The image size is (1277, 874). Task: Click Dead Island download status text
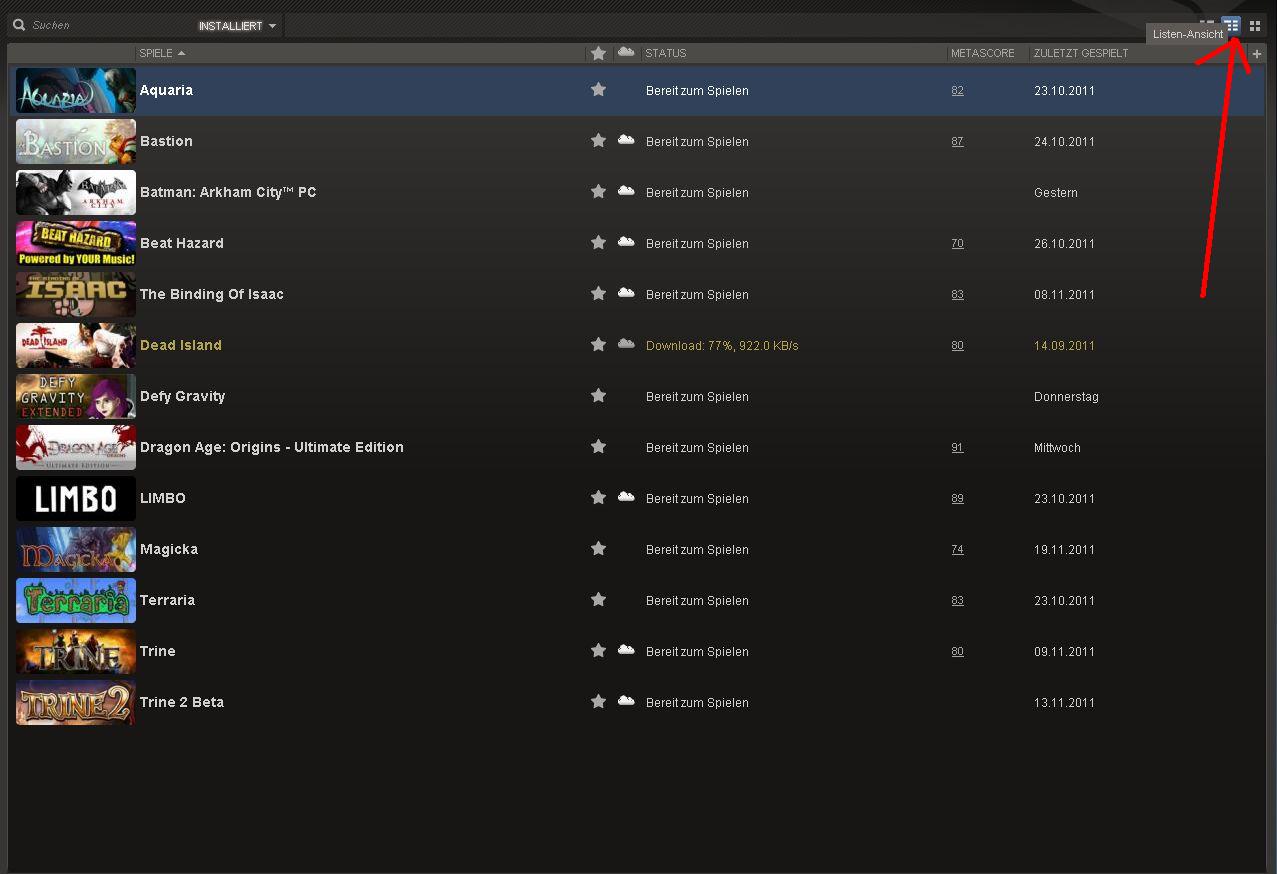[x=722, y=346]
